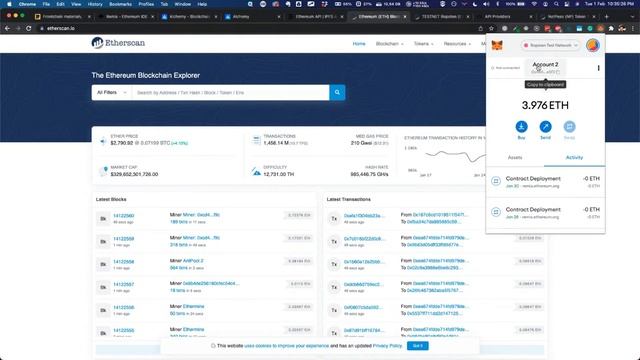
Task: Click the etherscan.io address bar
Action: coord(261,29)
